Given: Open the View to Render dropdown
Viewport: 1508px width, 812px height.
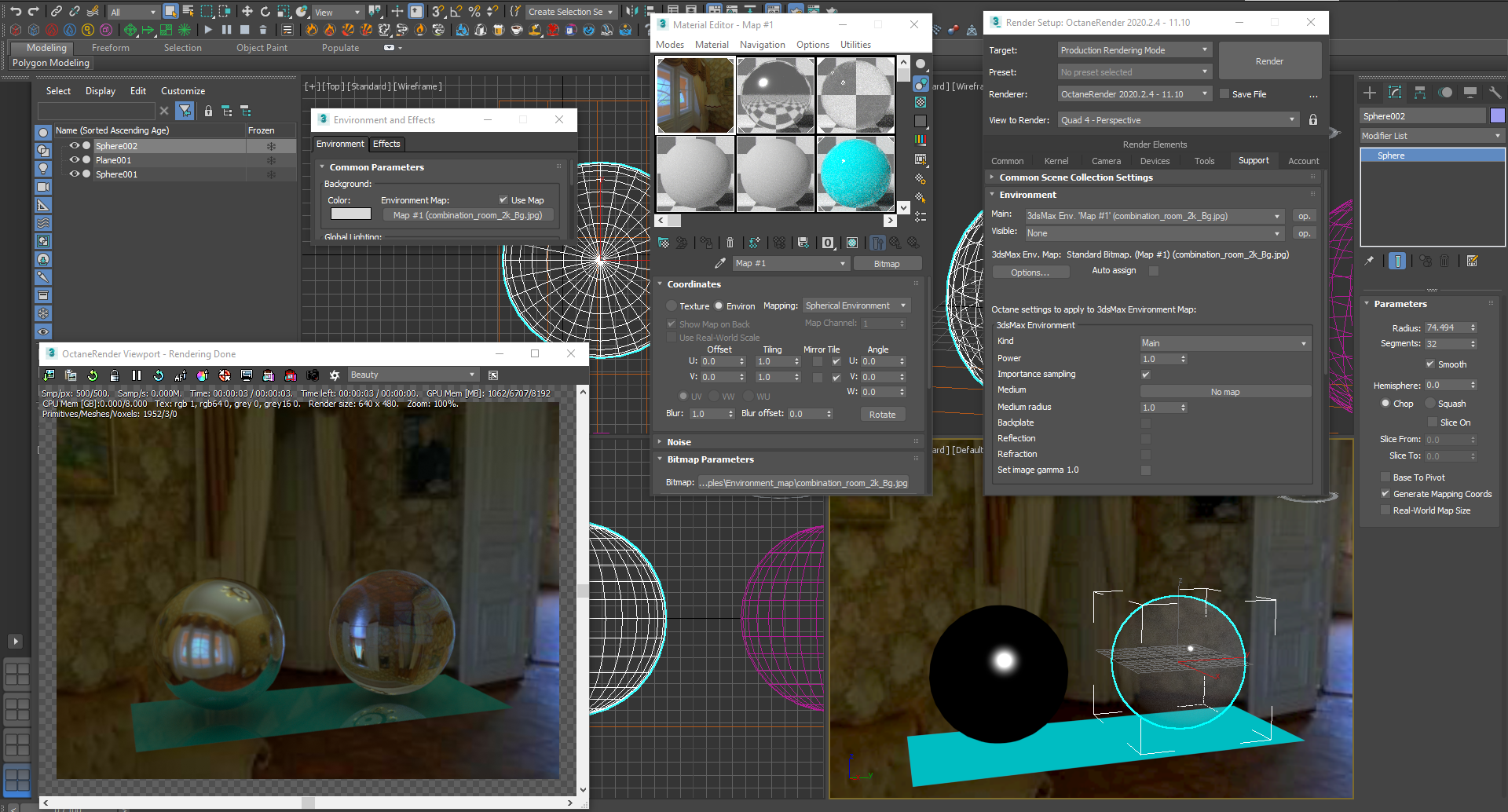Looking at the screenshot, I should coord(1178,120).
